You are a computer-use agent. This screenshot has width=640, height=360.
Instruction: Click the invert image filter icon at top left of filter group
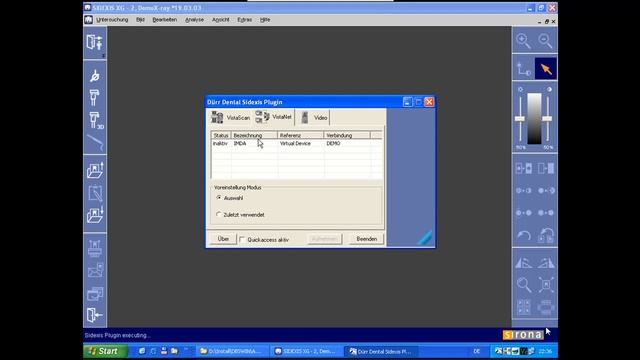tap(524, 168)
